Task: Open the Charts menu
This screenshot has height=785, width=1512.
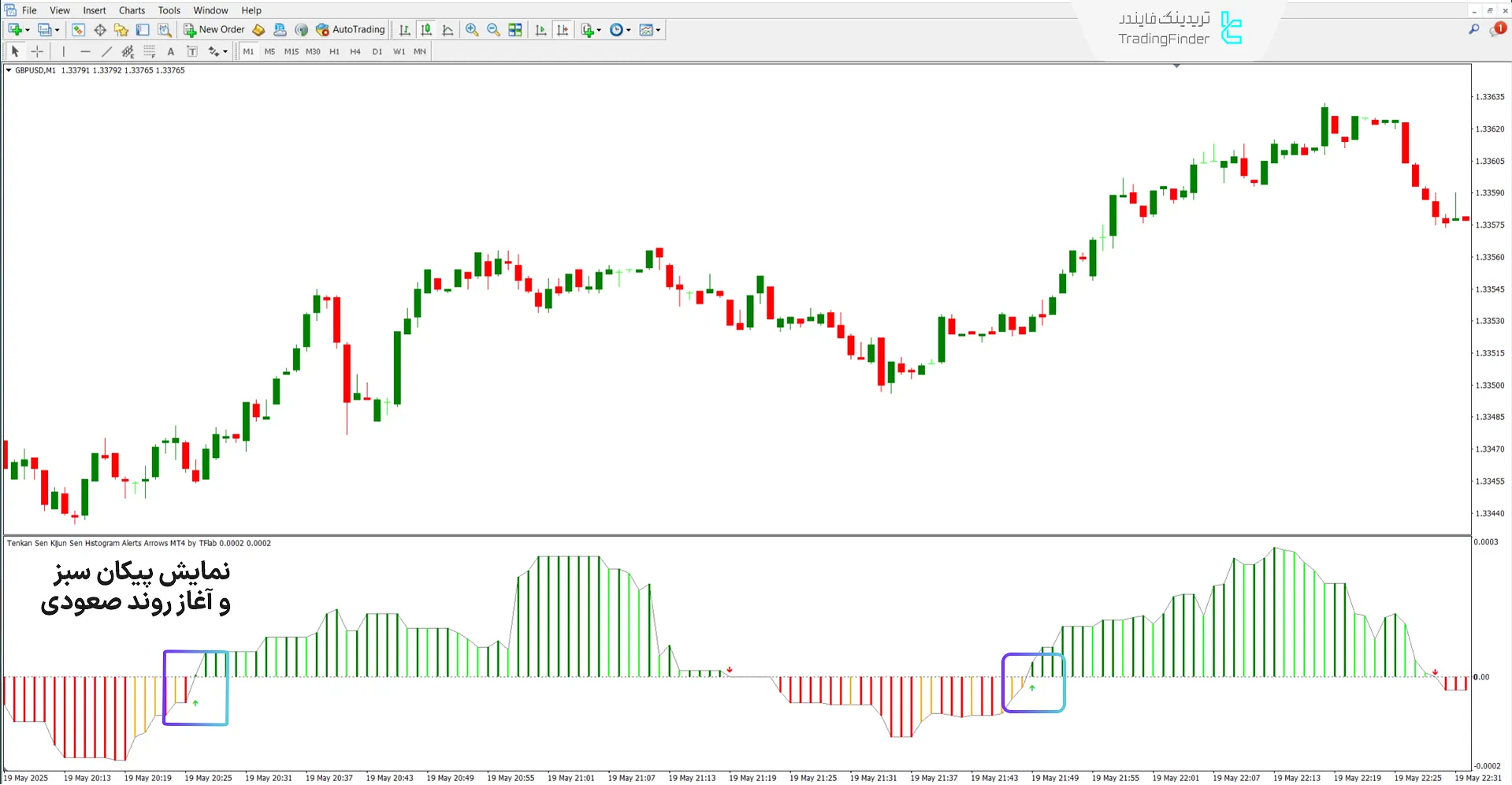Action: click(x=132, y=10)
